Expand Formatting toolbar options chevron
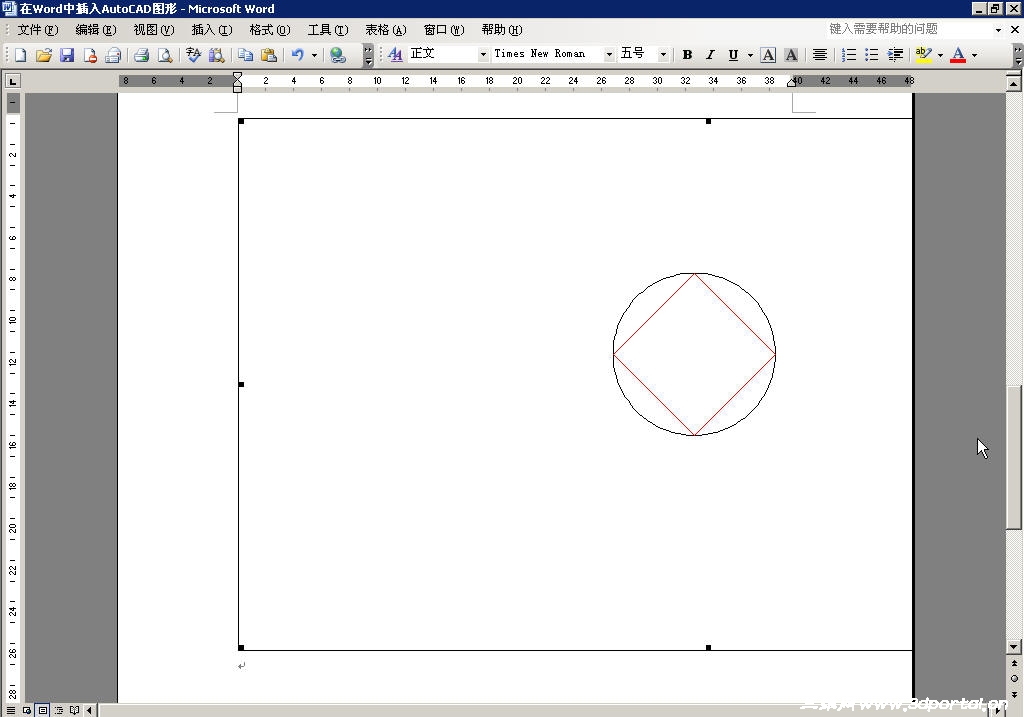The width and height of the screenshot is (1024, 717). point(1017,55)
